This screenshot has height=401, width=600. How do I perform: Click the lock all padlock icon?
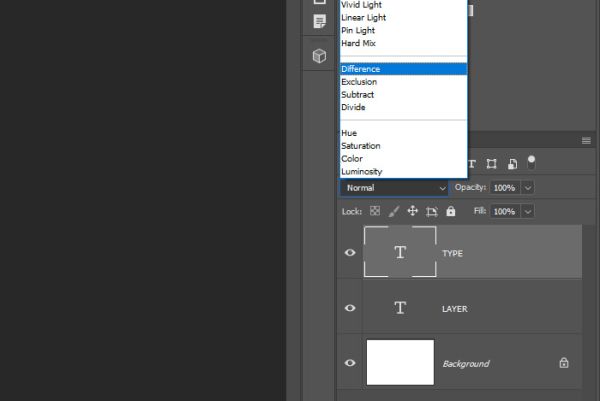pos(451,211)
